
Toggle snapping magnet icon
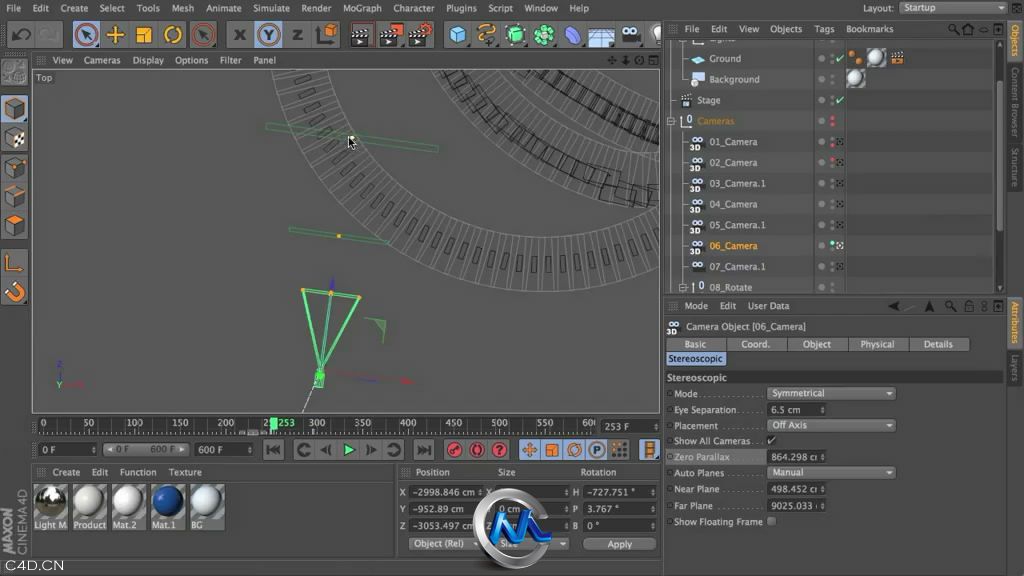coord(14,292)
